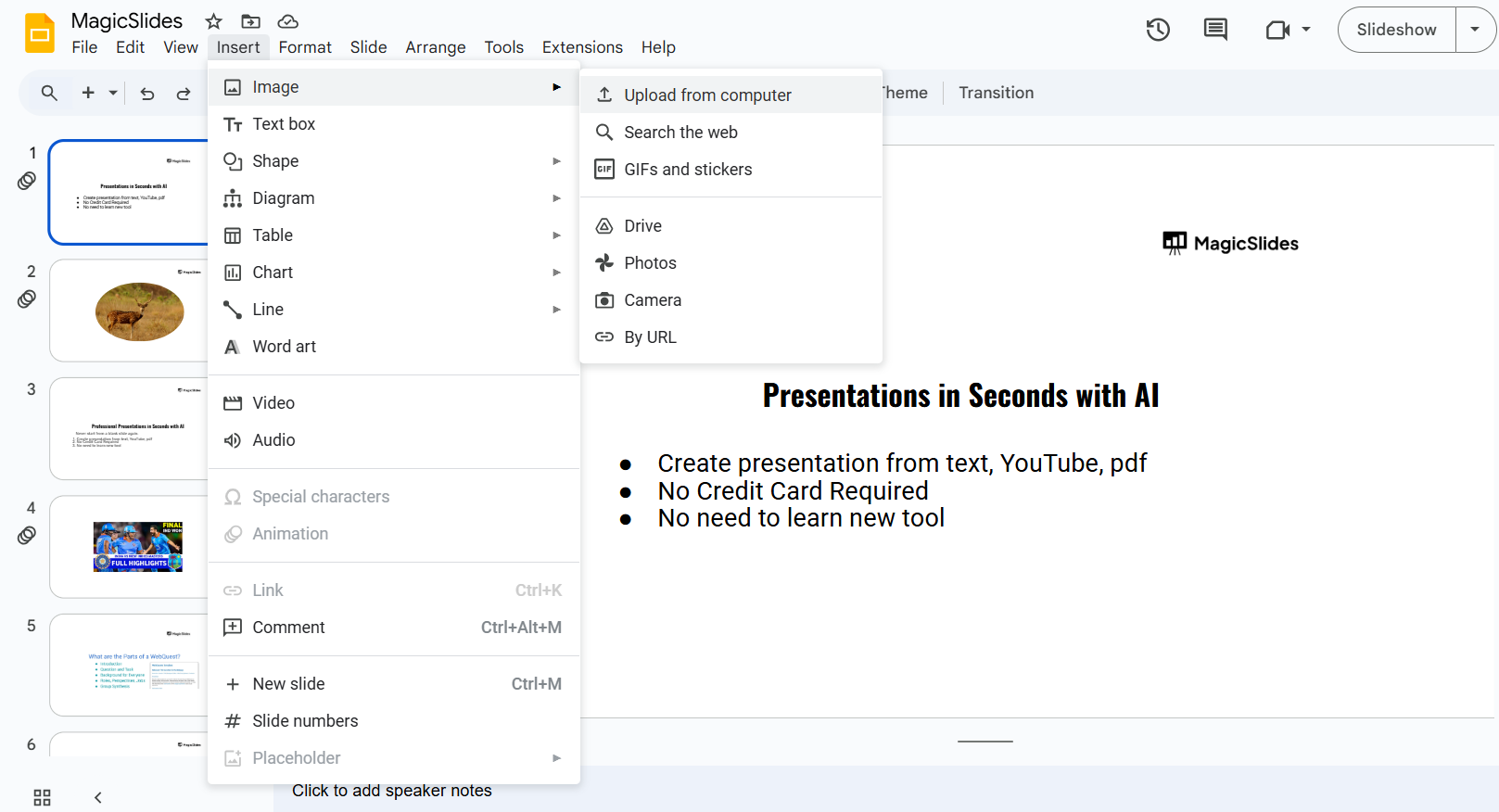1499x812 pixels.
Task: Click the Transition toolbar button
Action: click(x=997, y=93)
